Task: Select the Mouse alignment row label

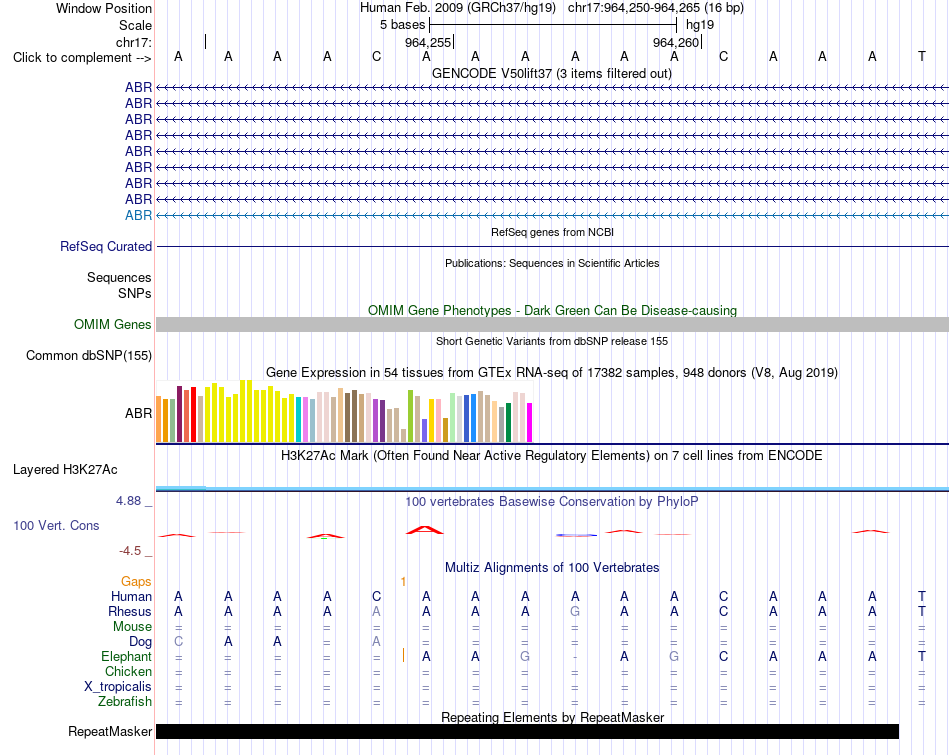Action: coord(132,627)
